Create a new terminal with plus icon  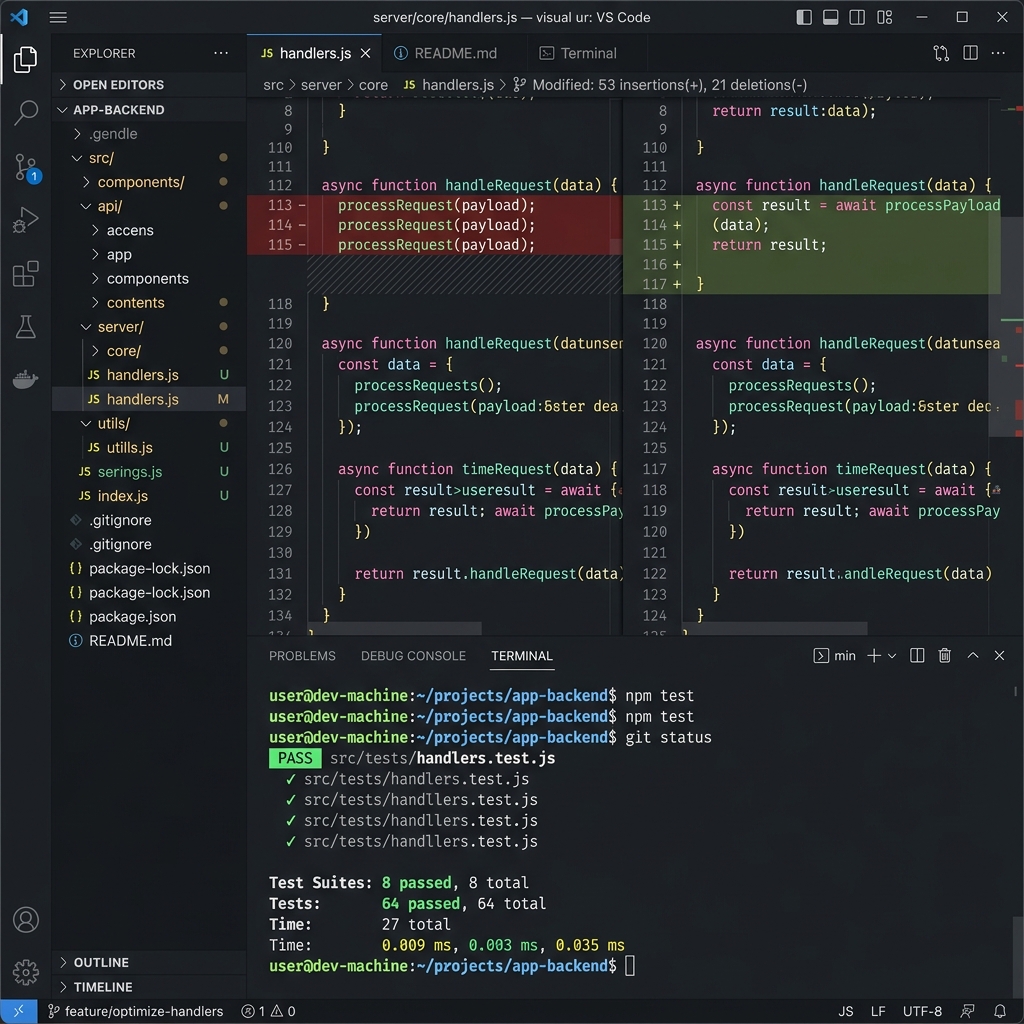click(874, 656)
